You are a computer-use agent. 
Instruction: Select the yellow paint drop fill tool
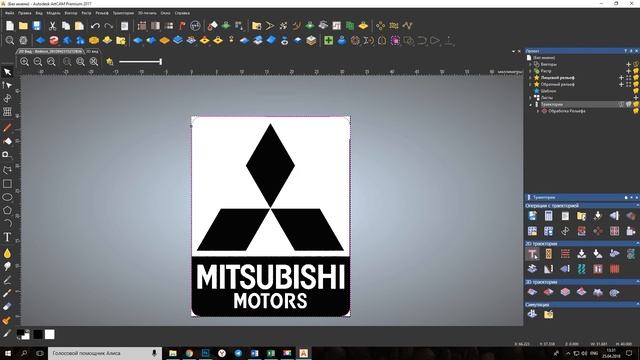7,253
